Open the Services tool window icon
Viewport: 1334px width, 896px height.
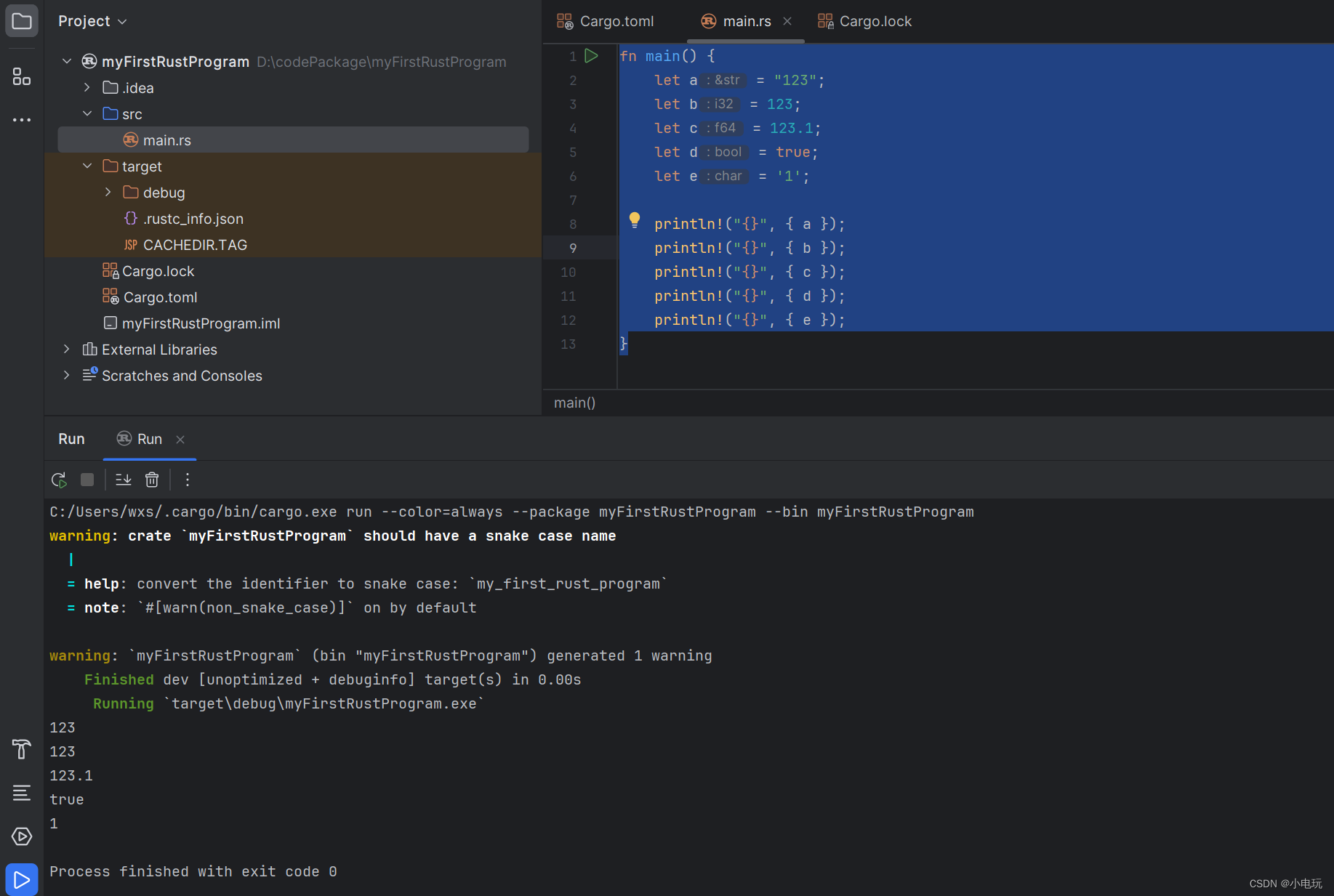pyautogui.click(x=22, y=836)
